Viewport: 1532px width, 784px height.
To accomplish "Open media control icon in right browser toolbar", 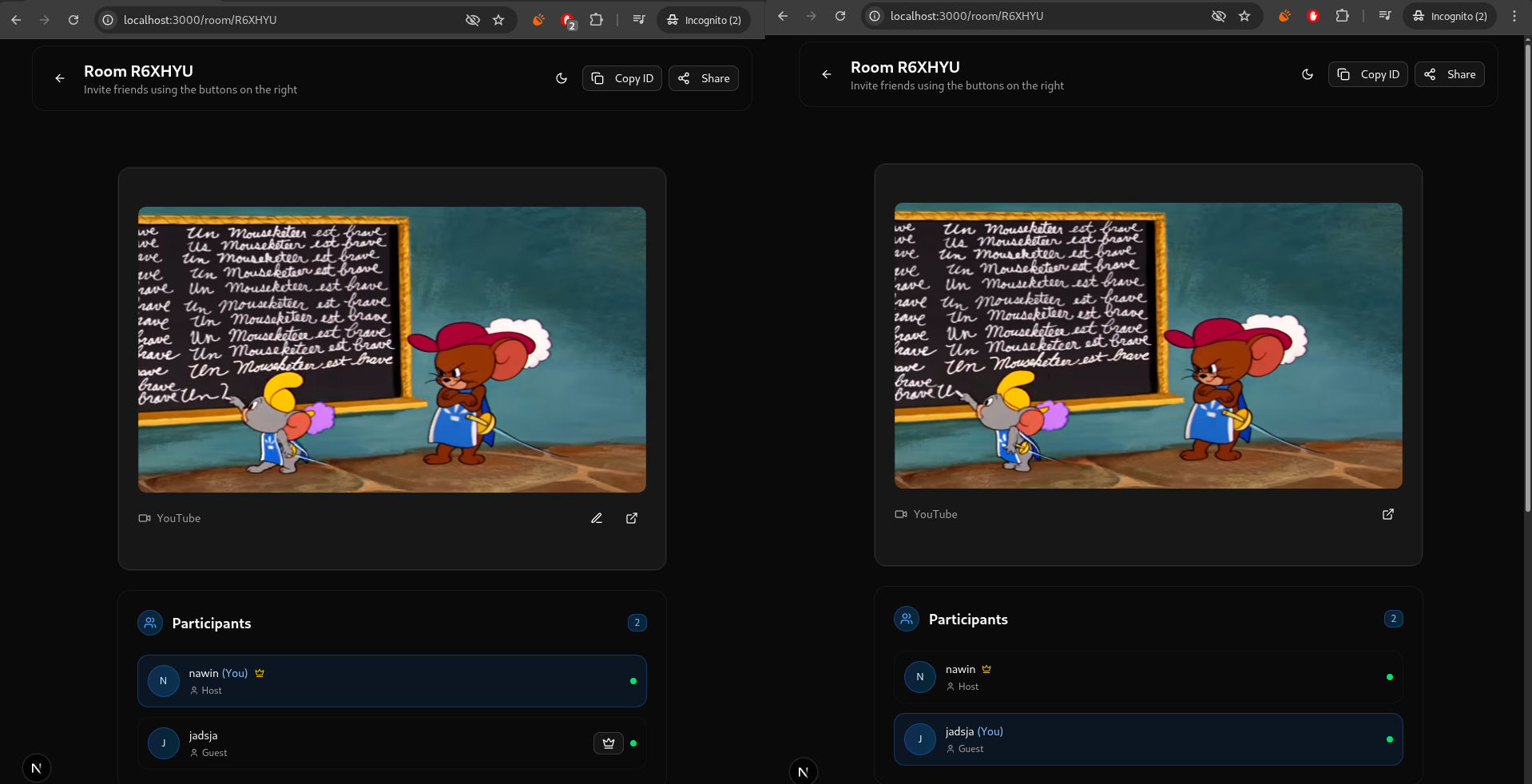I will click(x=1385, y=16).
